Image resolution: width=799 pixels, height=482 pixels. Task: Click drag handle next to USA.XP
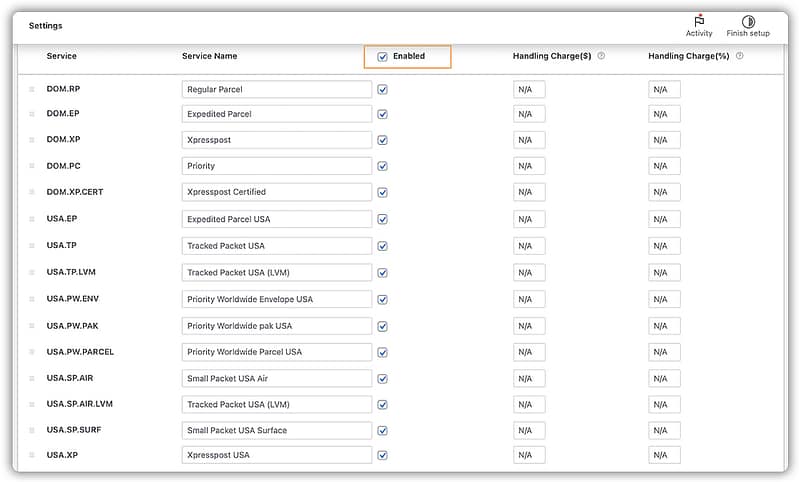tap(31, 455)
